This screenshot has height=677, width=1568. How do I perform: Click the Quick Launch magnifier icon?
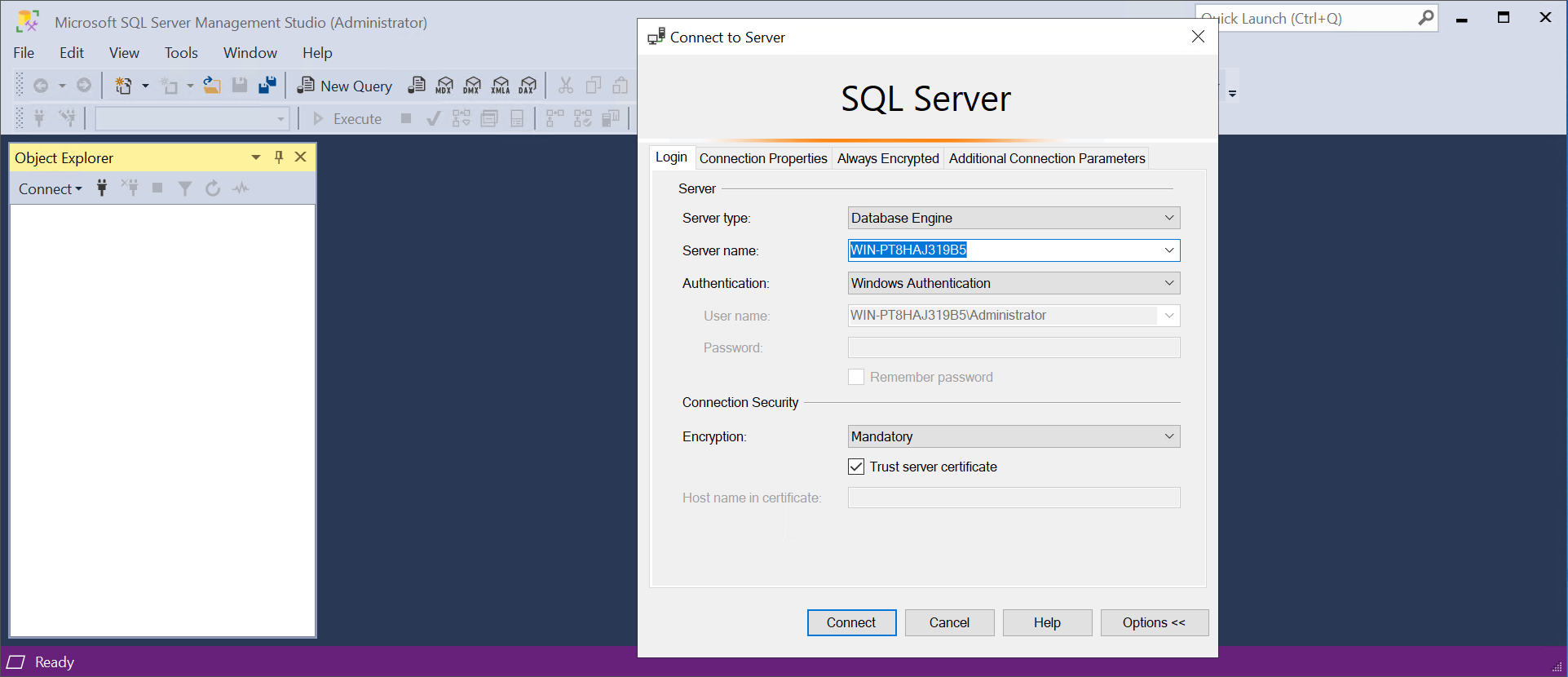1425,18
